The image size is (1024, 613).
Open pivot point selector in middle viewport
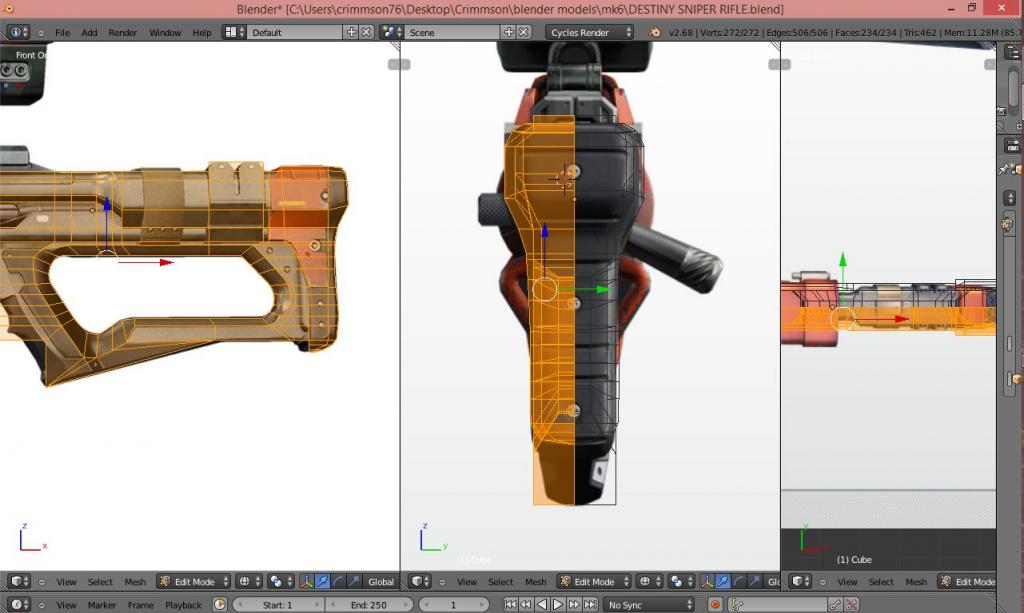point(682,581)
